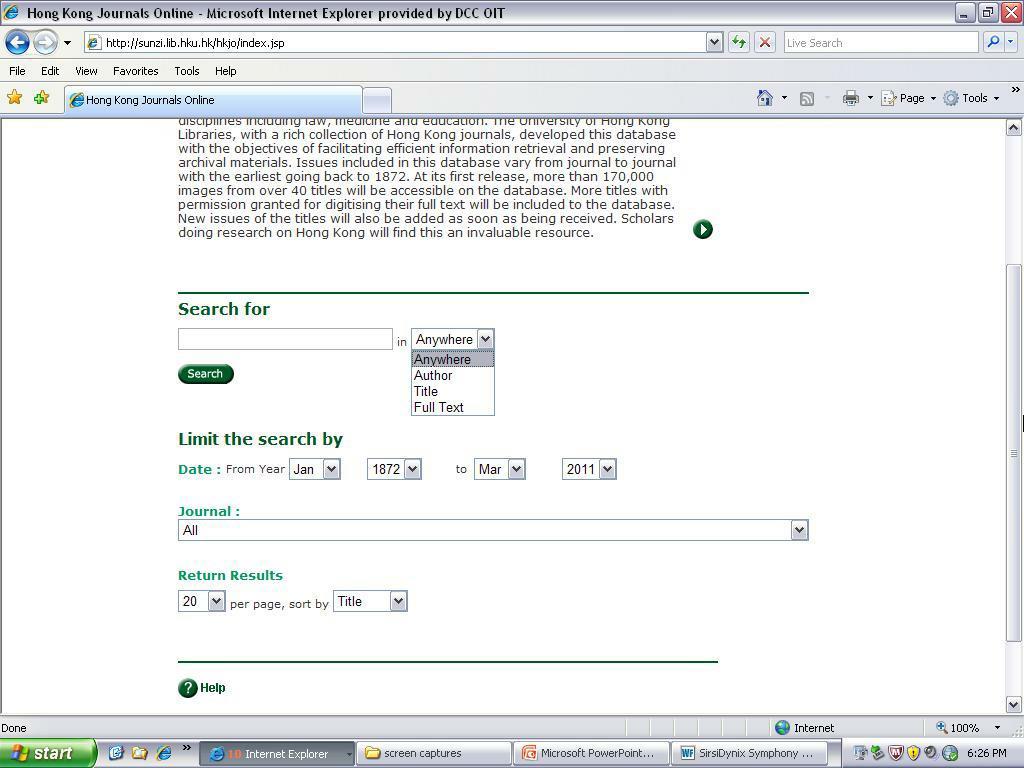Click the green Search button
1024x768 pixels.
206,374
